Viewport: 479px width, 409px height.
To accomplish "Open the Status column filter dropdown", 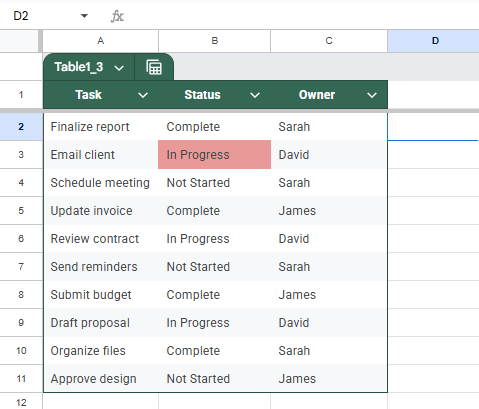I will [255, 95].
